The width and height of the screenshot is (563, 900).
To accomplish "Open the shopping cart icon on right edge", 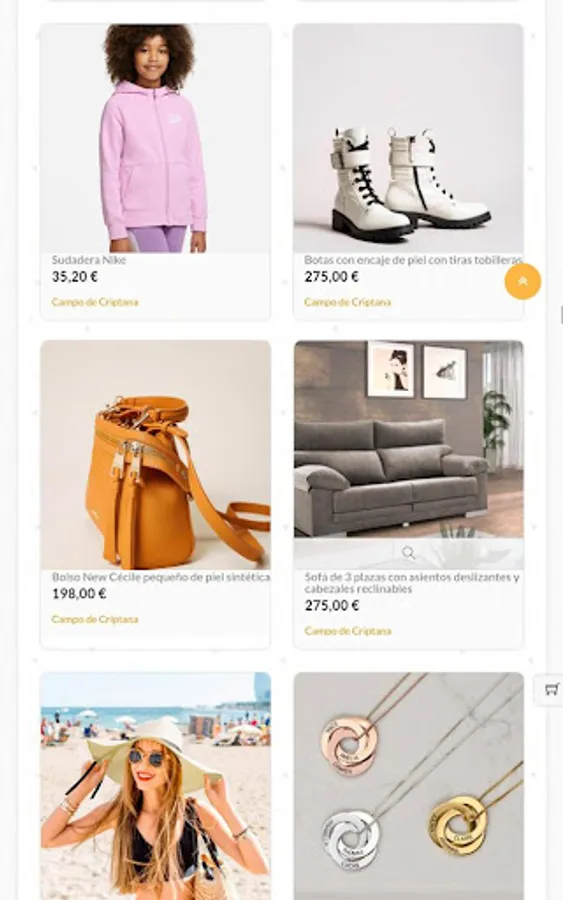I will pyautogui.click(x=551, y=689).
